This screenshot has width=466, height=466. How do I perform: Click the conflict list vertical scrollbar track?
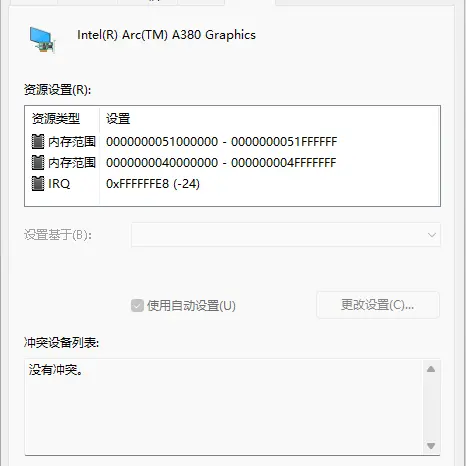pyautogui.click(x=431, y=407)
